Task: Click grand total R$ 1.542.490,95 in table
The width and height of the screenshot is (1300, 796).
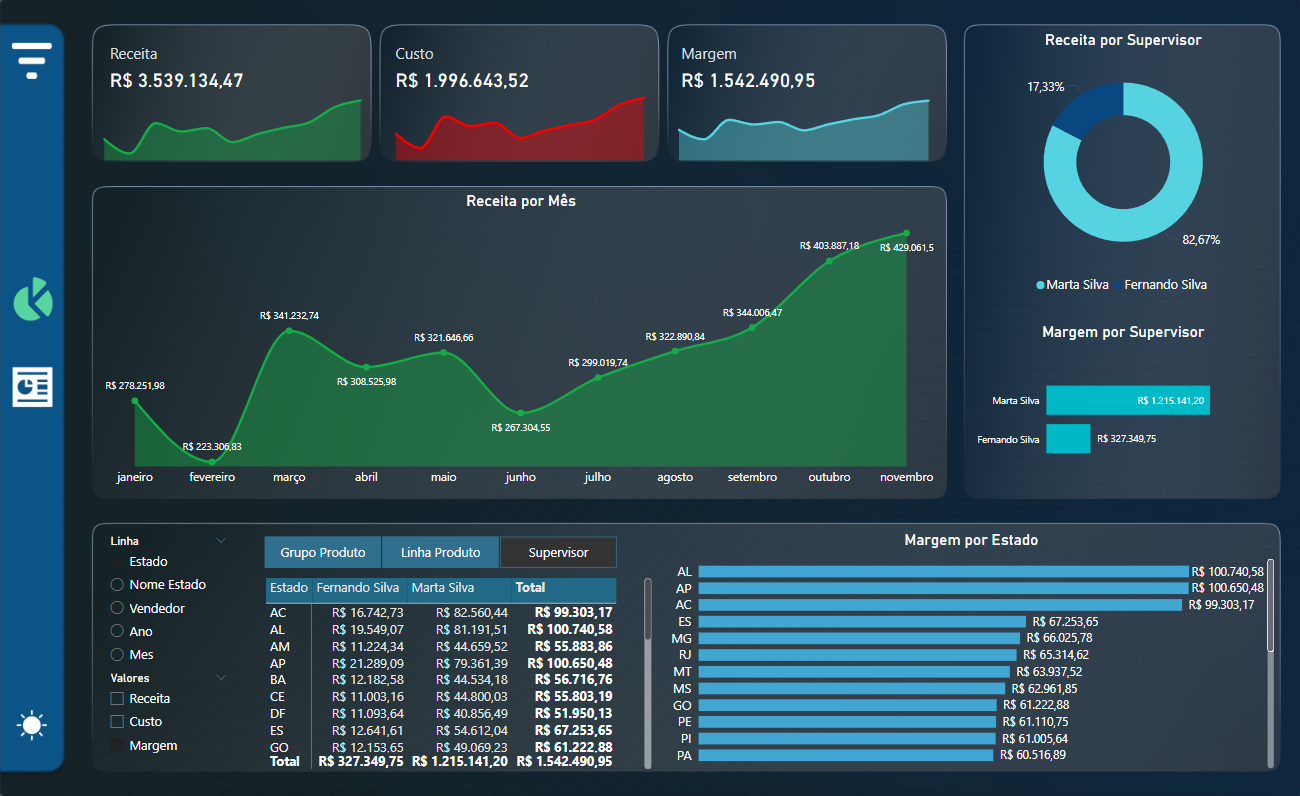Action: coord(563,761)
